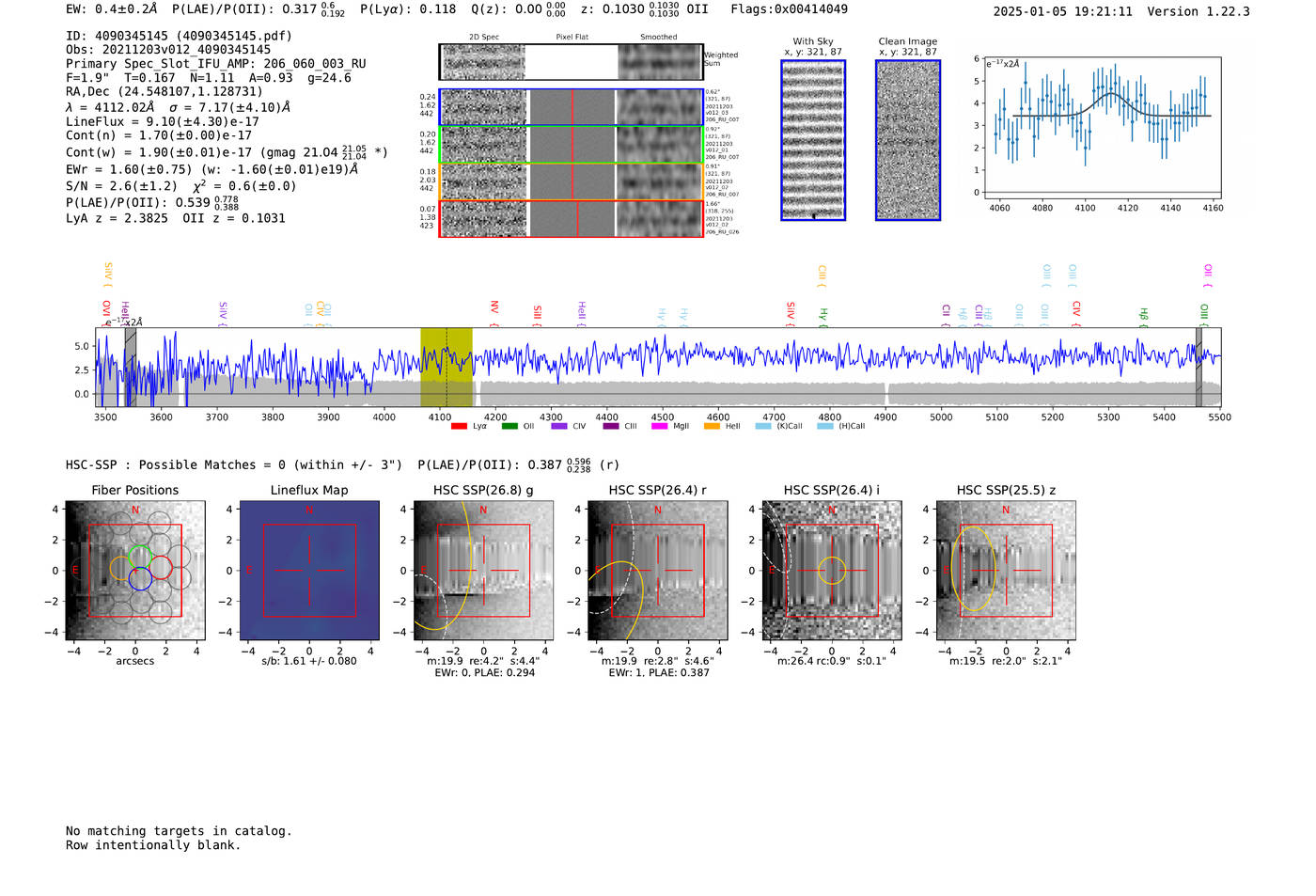Select the Weighted Sum 2D spectrum strip
This screenshot has height=896, width=1316.
pyautogui.click(x=571, y=62)
